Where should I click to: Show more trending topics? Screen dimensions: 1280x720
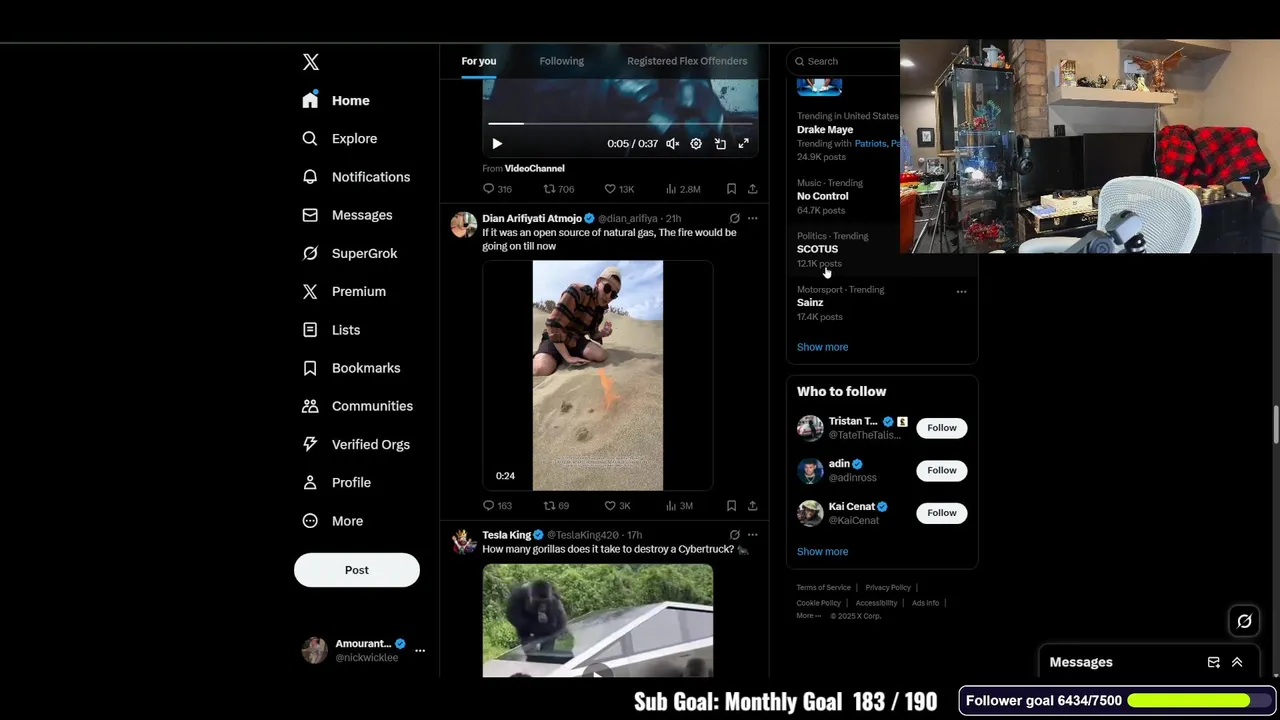click(822, 347)
